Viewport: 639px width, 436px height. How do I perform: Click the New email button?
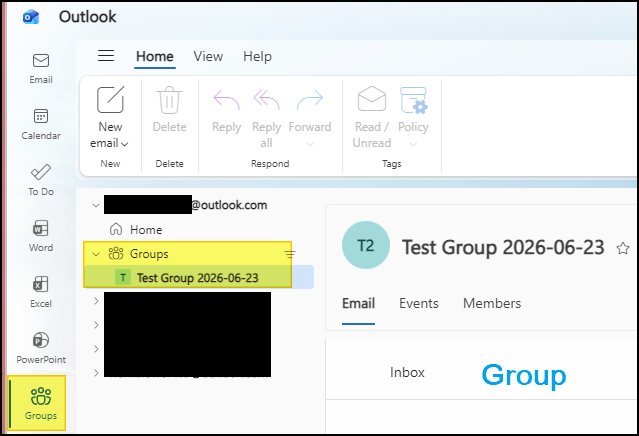point(110,117)
